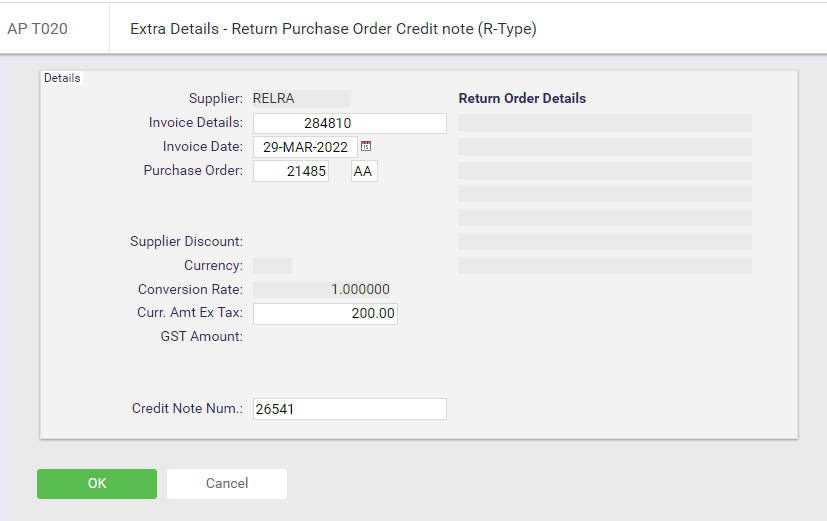Click the Credit Note Num. field 26541

coord(350,409)
